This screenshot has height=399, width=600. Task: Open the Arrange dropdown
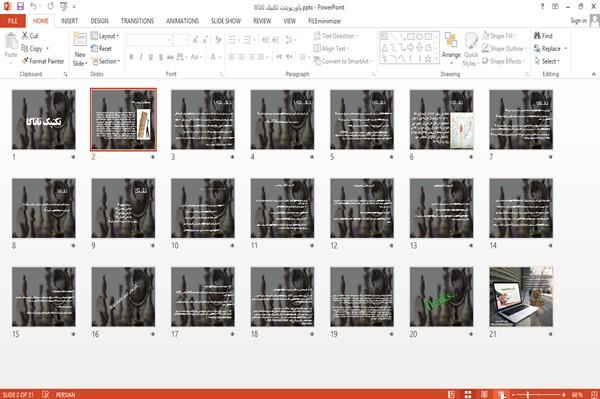(x=451, y=49)
